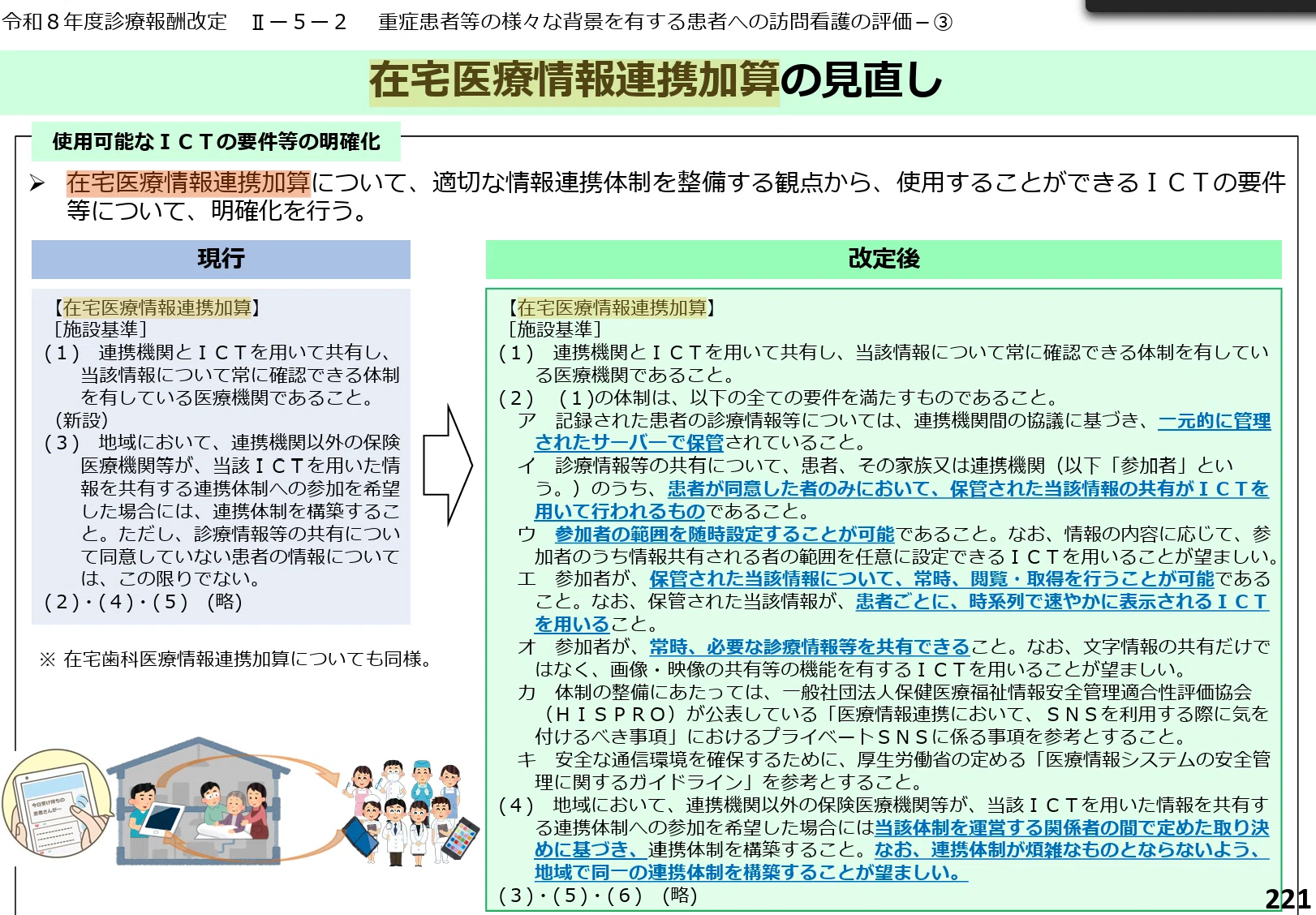The image size is (1316, 915).
Task: Click item (２) （１)の体制は、以下の全ての要件
Action: 780,397
